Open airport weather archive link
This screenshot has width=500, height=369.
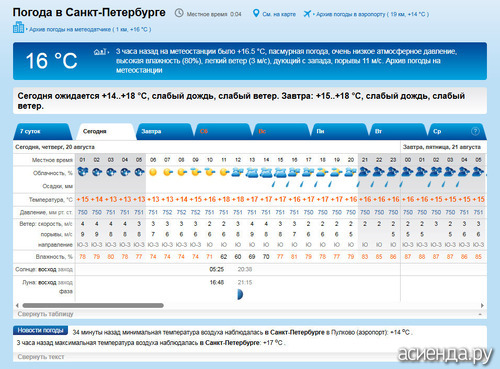click(372, 14)
